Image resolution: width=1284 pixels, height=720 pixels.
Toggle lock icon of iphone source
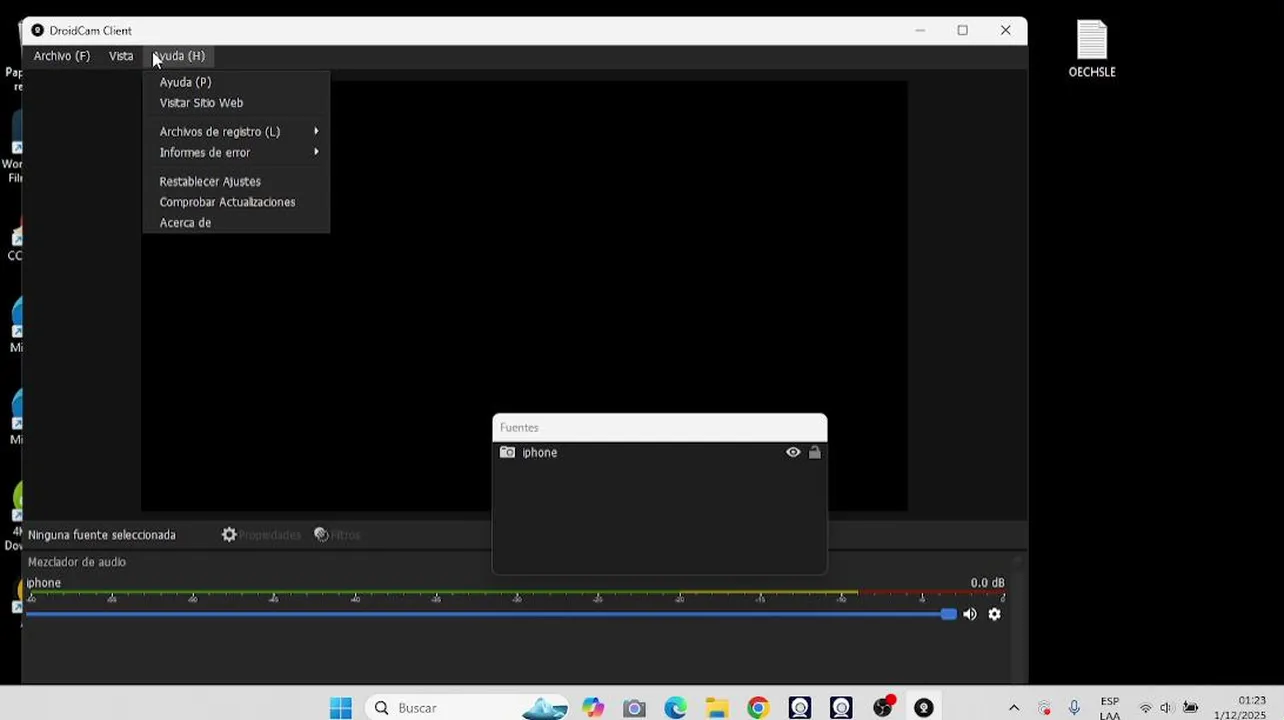814,452
